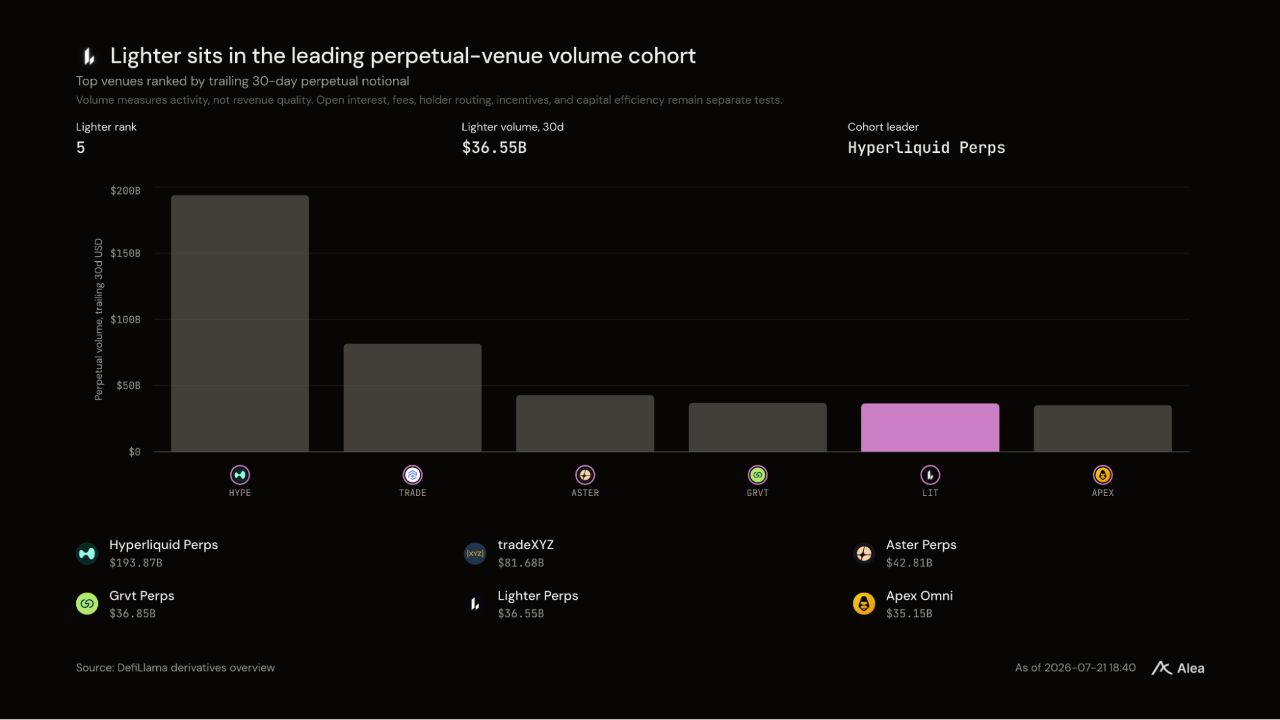1280x720 pixels.
Task: Click the "Lighter volume, 30d" label
Action: 512,127
